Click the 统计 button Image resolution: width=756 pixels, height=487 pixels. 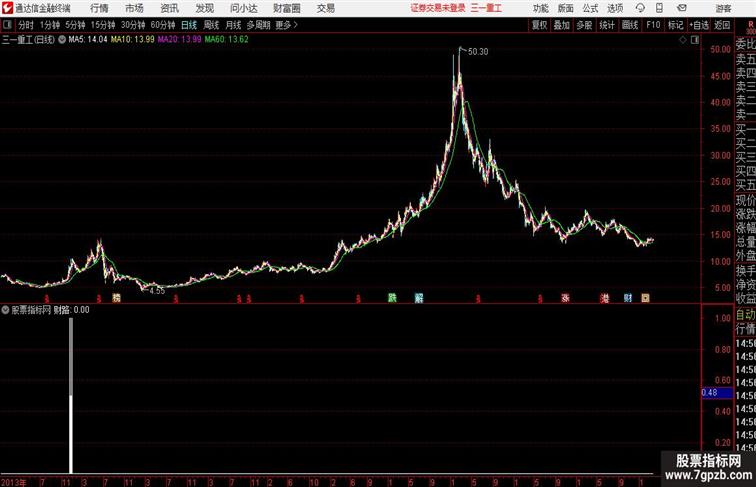coord(607,25)
